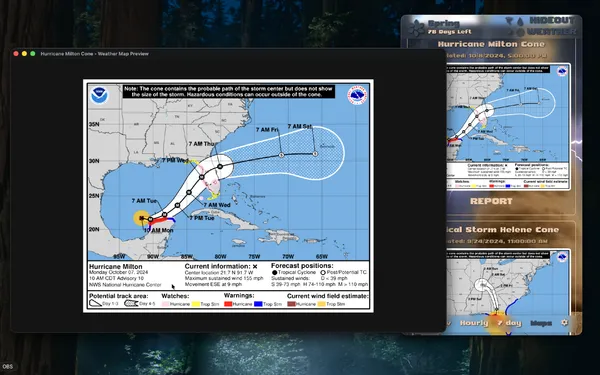Click the National Weather Service logo on preview map
Viewport: 600px width, 375px height.
pos(357,95)
